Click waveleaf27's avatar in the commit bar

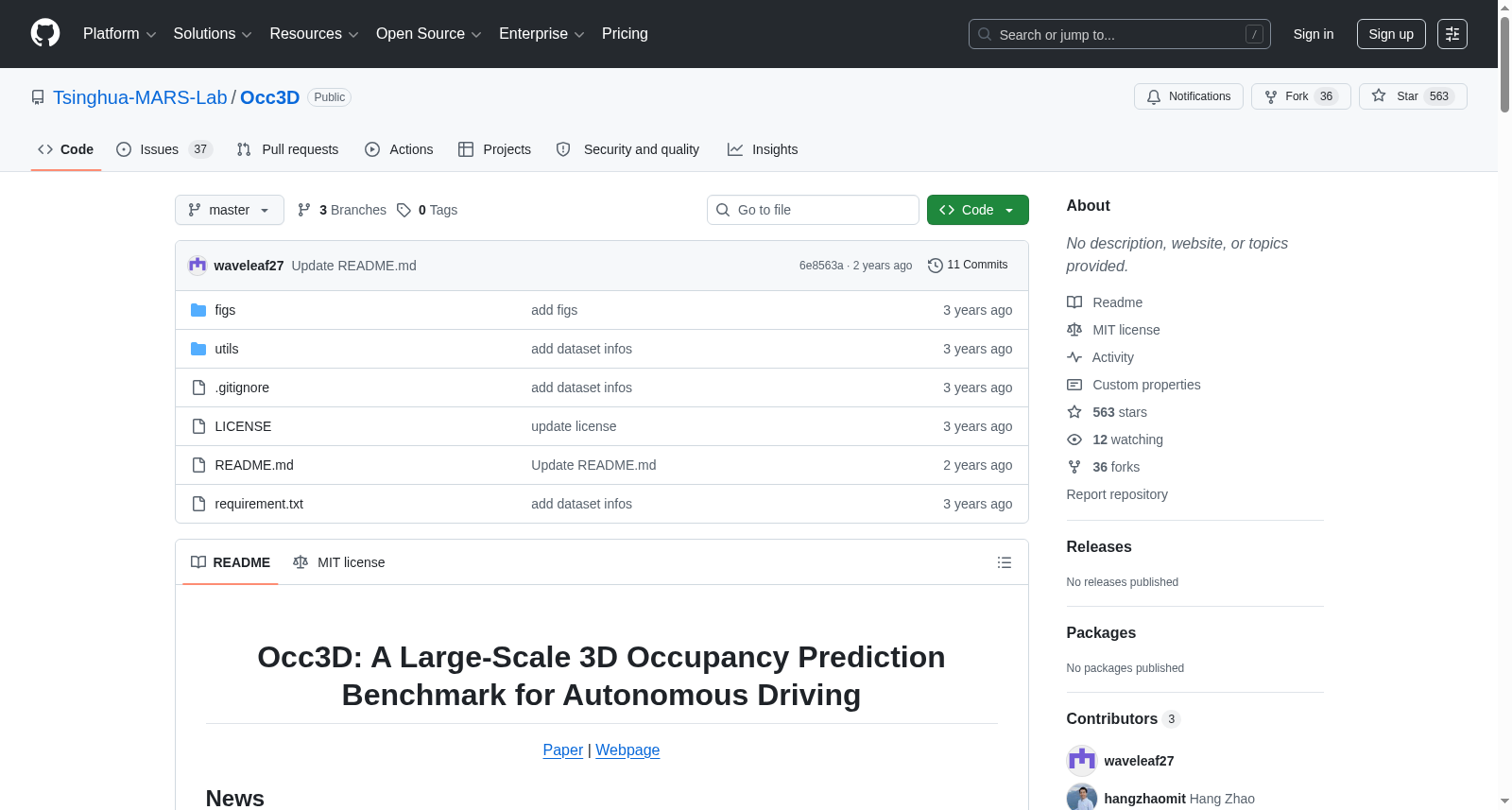click(x=198, y=266)
